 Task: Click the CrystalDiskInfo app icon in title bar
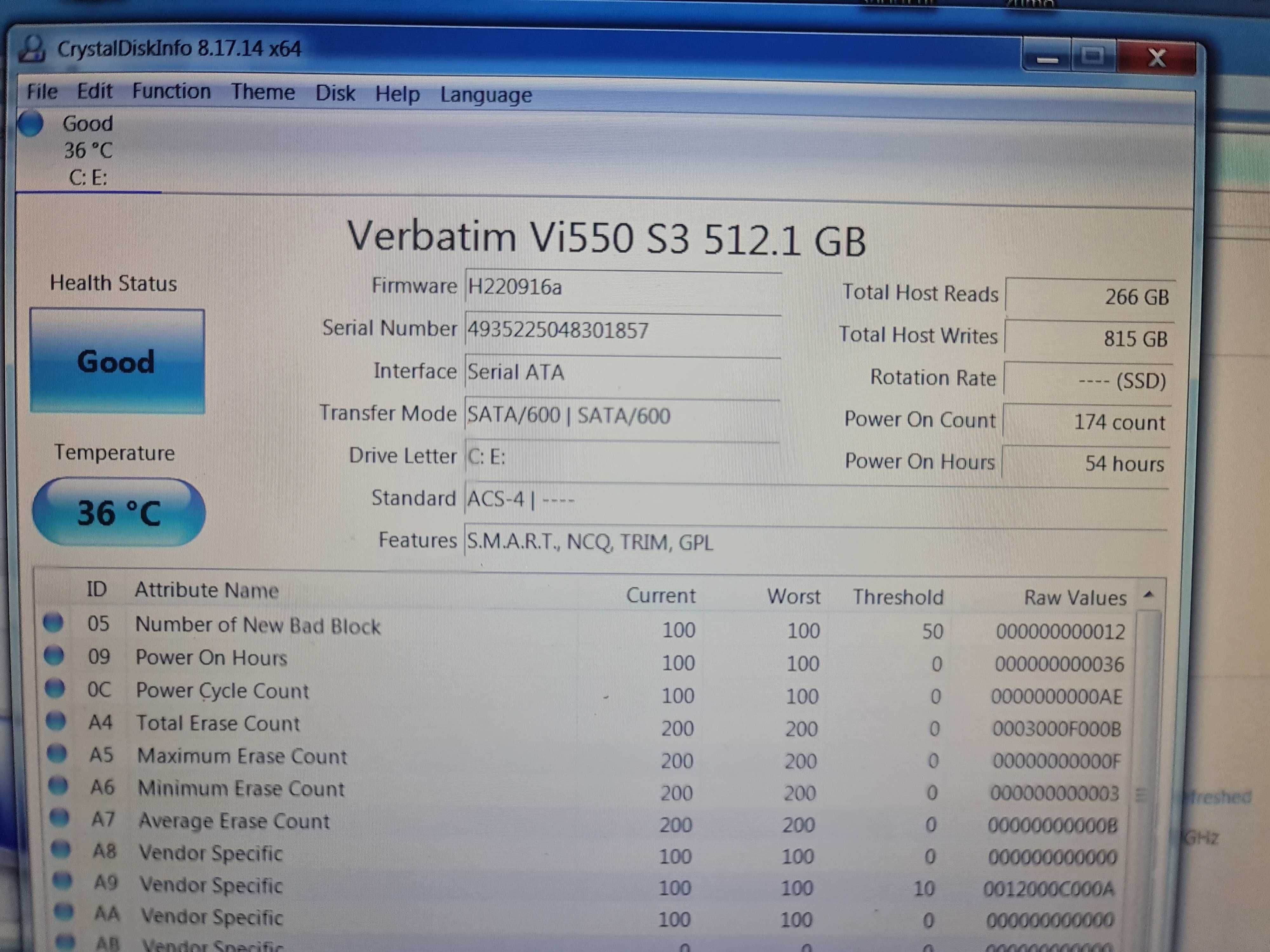point(32,49)
